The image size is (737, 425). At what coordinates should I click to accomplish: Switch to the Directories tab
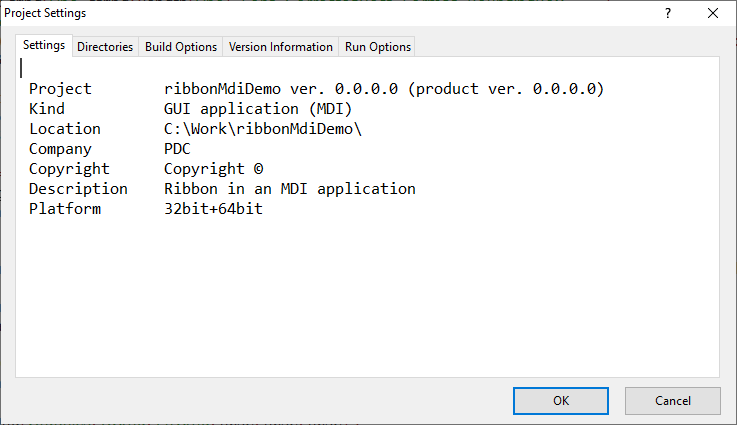tap(105, 47)
